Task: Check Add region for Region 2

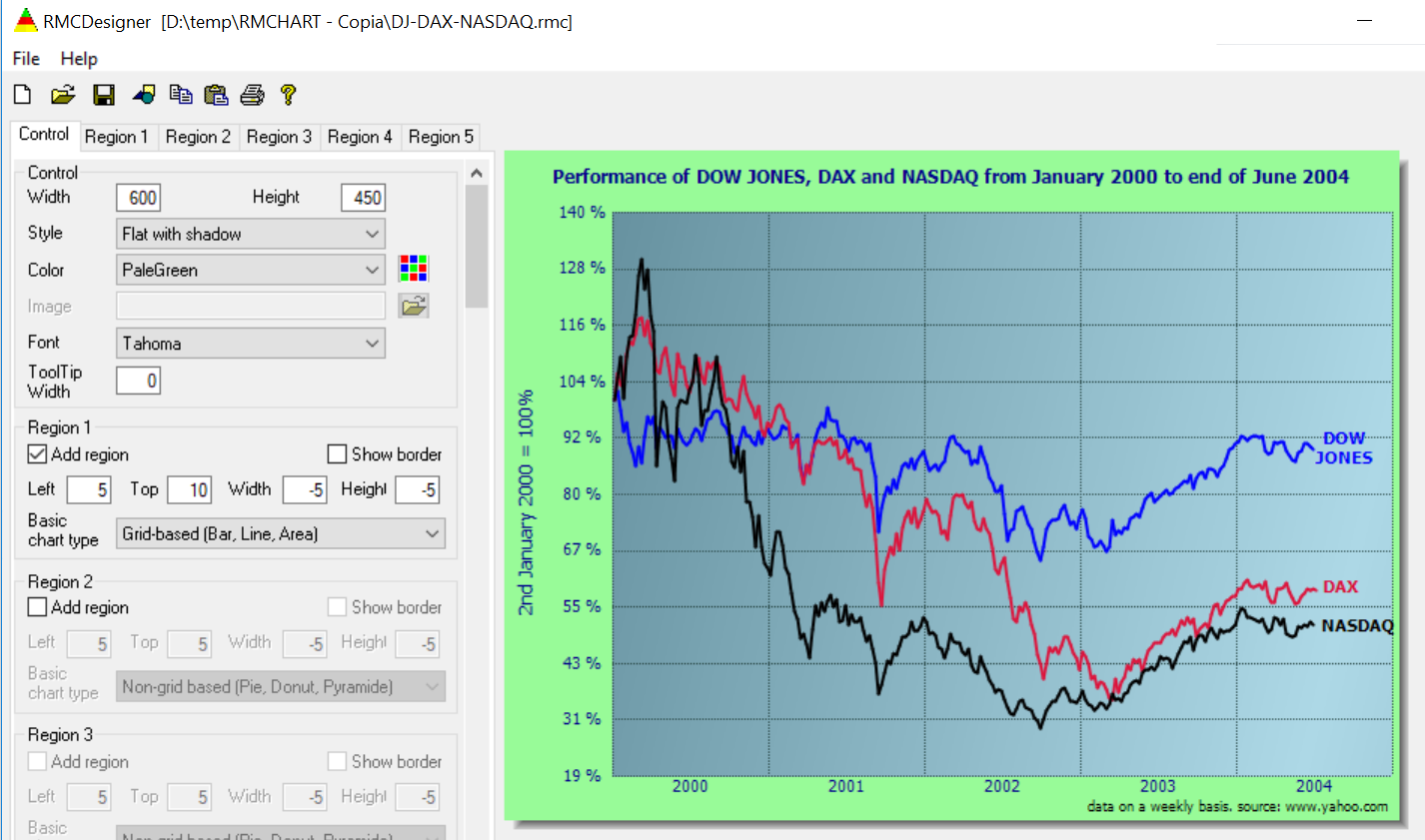Action: click(38, 607)
